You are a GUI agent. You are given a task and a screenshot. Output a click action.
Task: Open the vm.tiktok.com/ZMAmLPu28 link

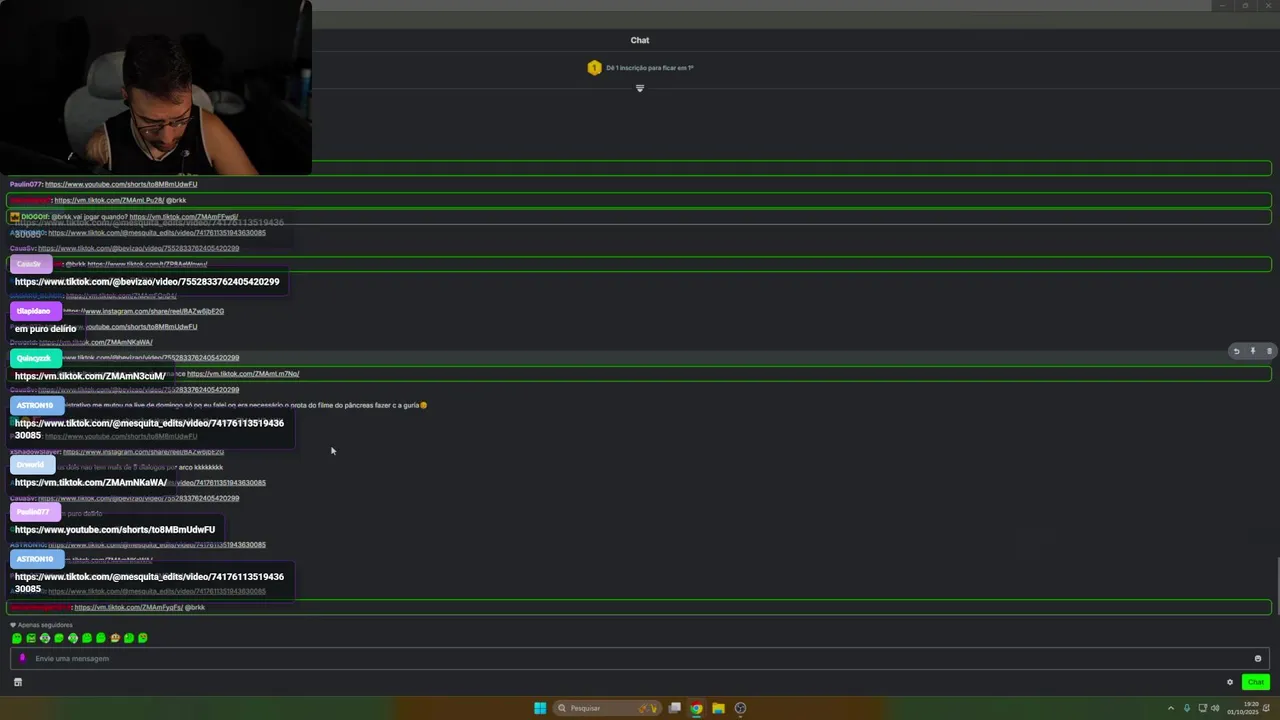click(x=109, y=200)
